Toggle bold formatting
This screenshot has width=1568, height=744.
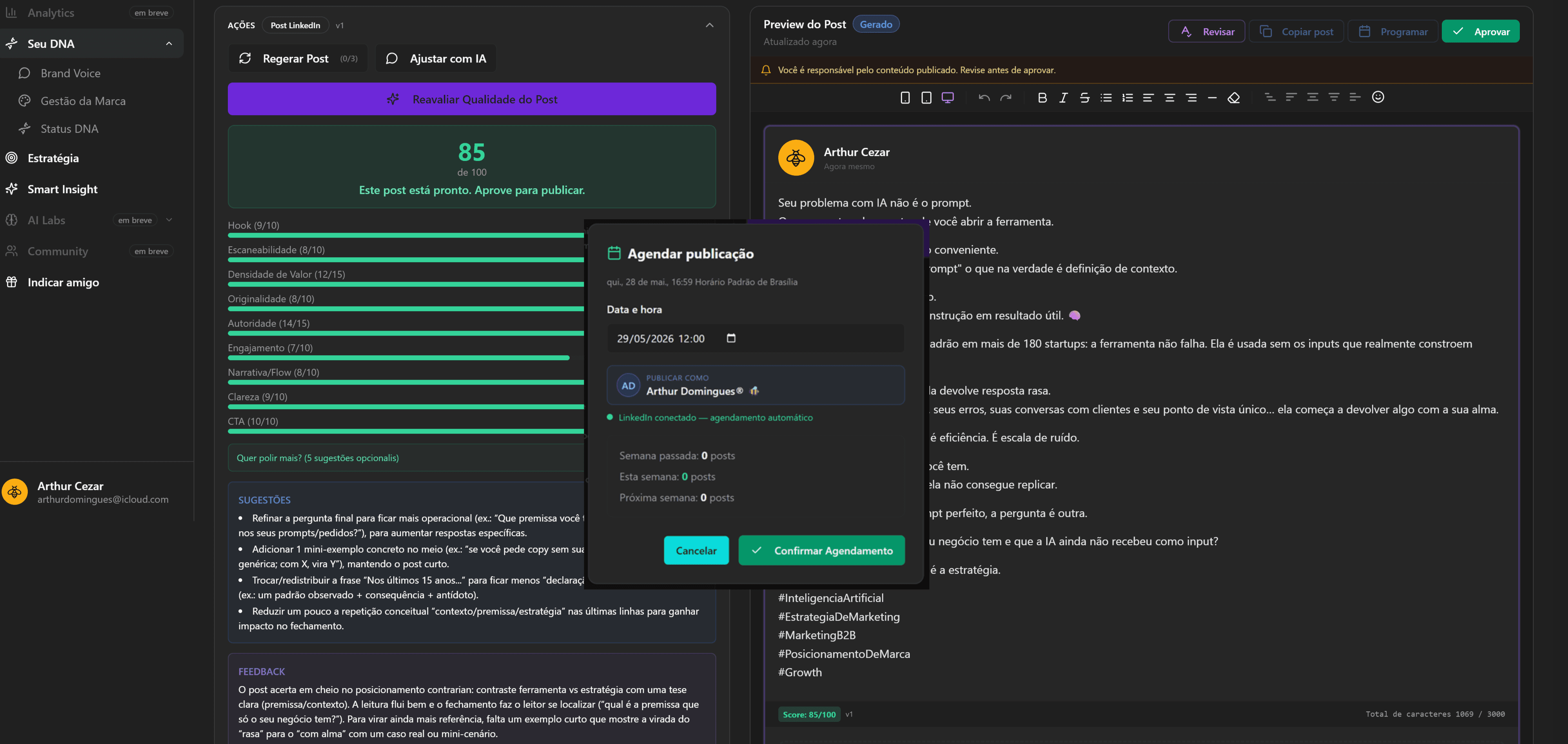click(1042, 98)
